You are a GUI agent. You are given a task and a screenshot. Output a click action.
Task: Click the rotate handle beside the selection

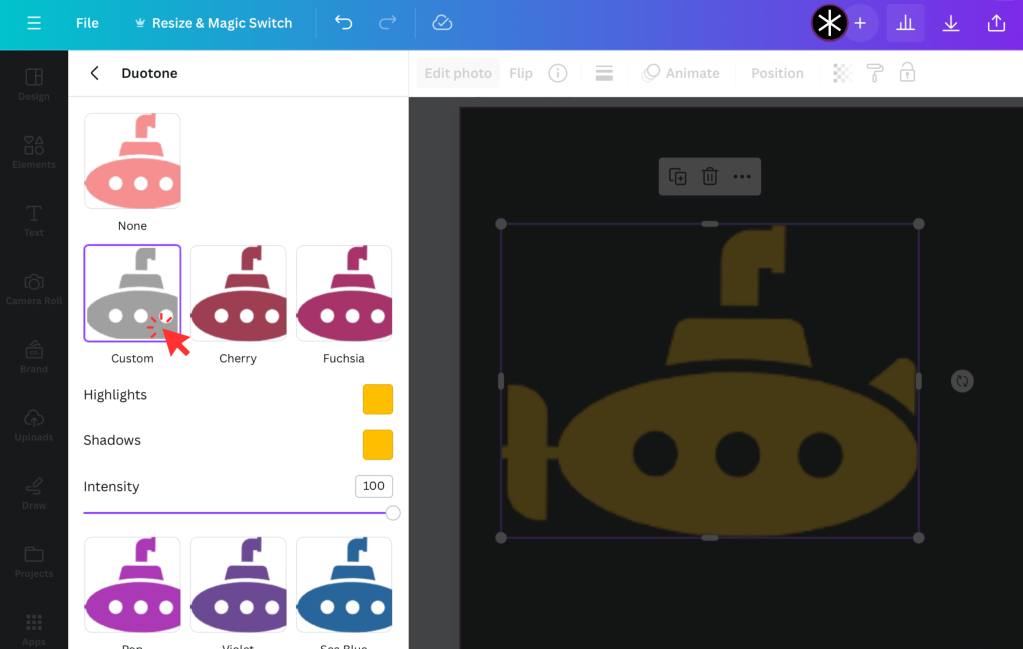click(x=962, y=381)
